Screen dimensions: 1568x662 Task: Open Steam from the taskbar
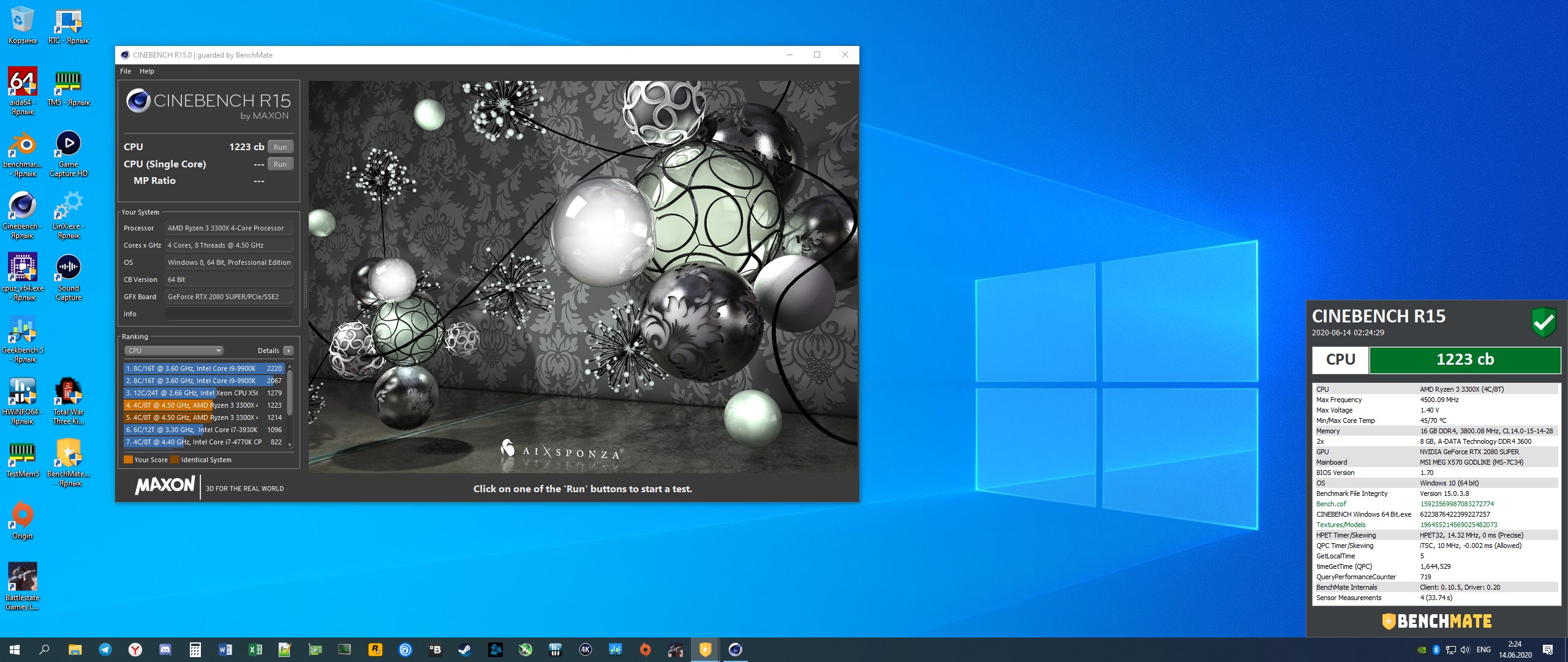pyautogui.click(x=465, y=650)
